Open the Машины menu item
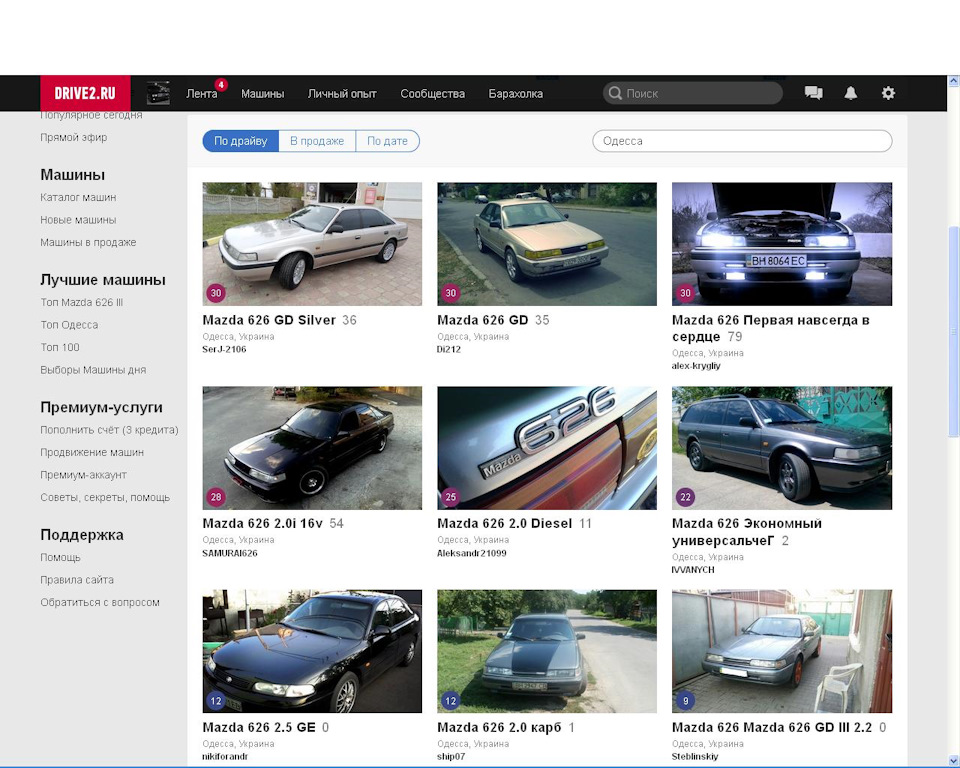The image size is (960, 768). [262, 94]
